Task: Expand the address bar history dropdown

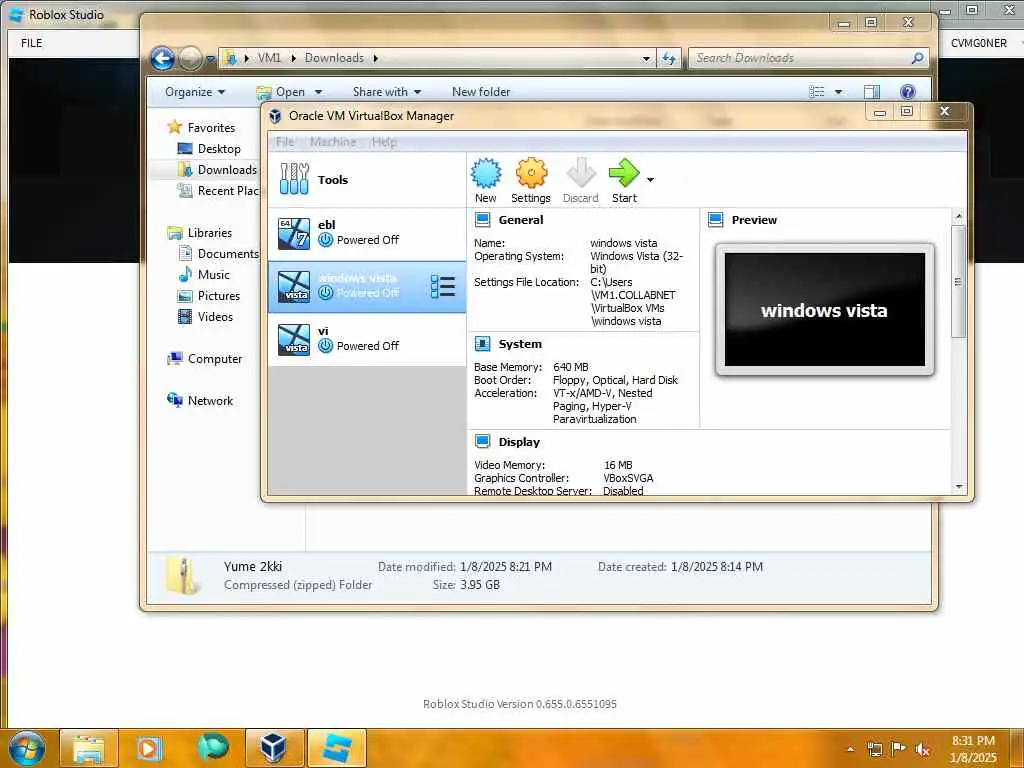Action: (x=647, y=58)
